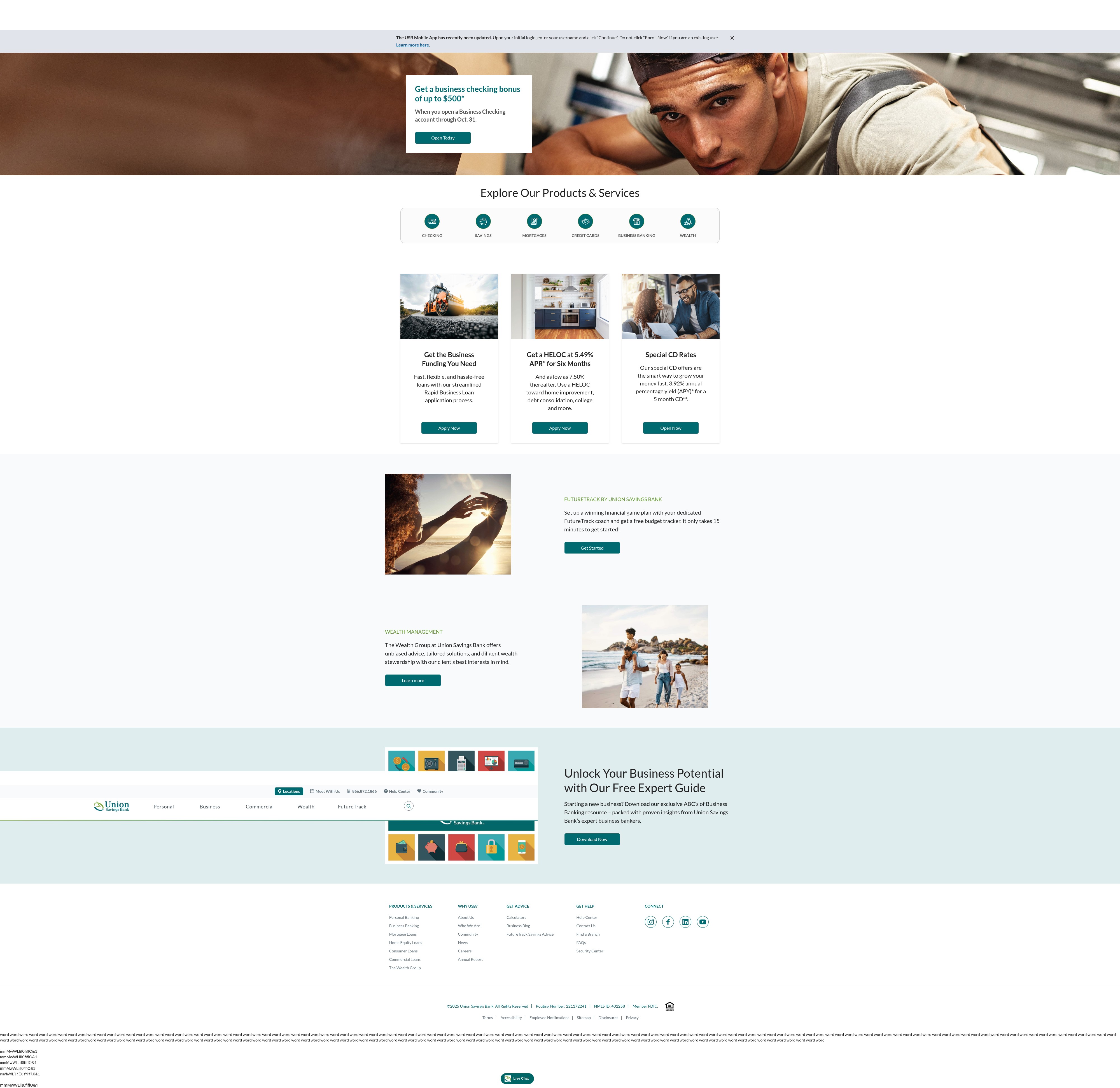Viewport: 1120px width, 1088px height.
Task: Open the Business menu
Action: point(210,807)
